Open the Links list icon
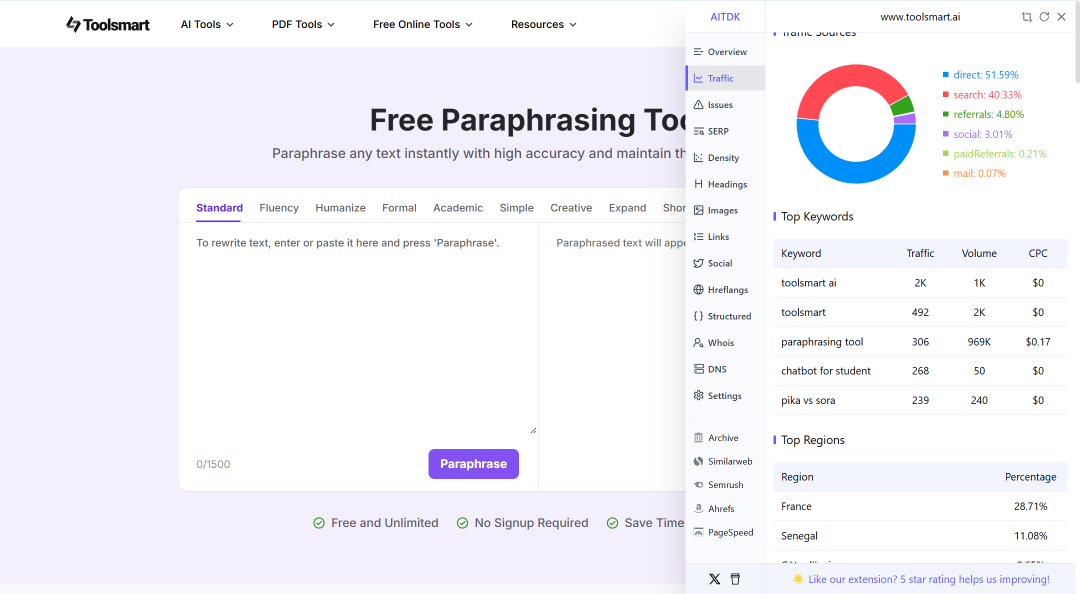Image resolution: width=1080 pixels, height=594 pixels. 698,236
